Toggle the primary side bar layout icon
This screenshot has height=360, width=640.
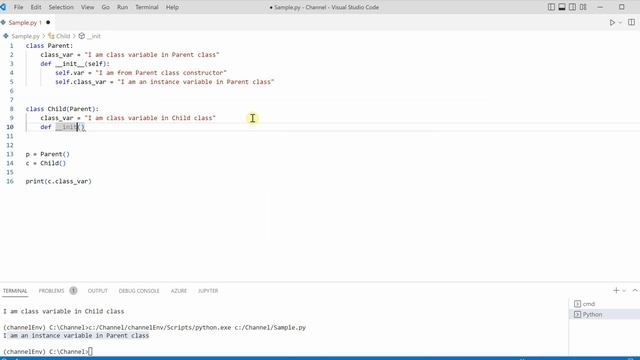pyautogui.click(x=551, y=7)
